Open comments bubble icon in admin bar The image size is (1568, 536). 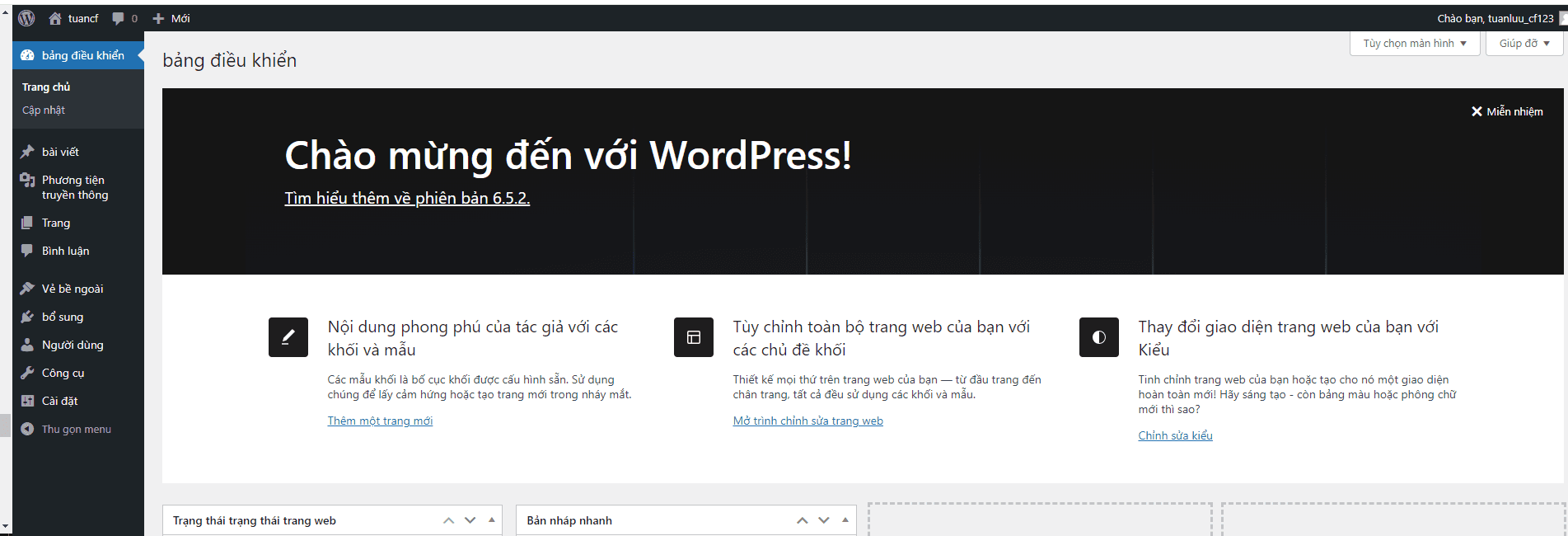119,18
